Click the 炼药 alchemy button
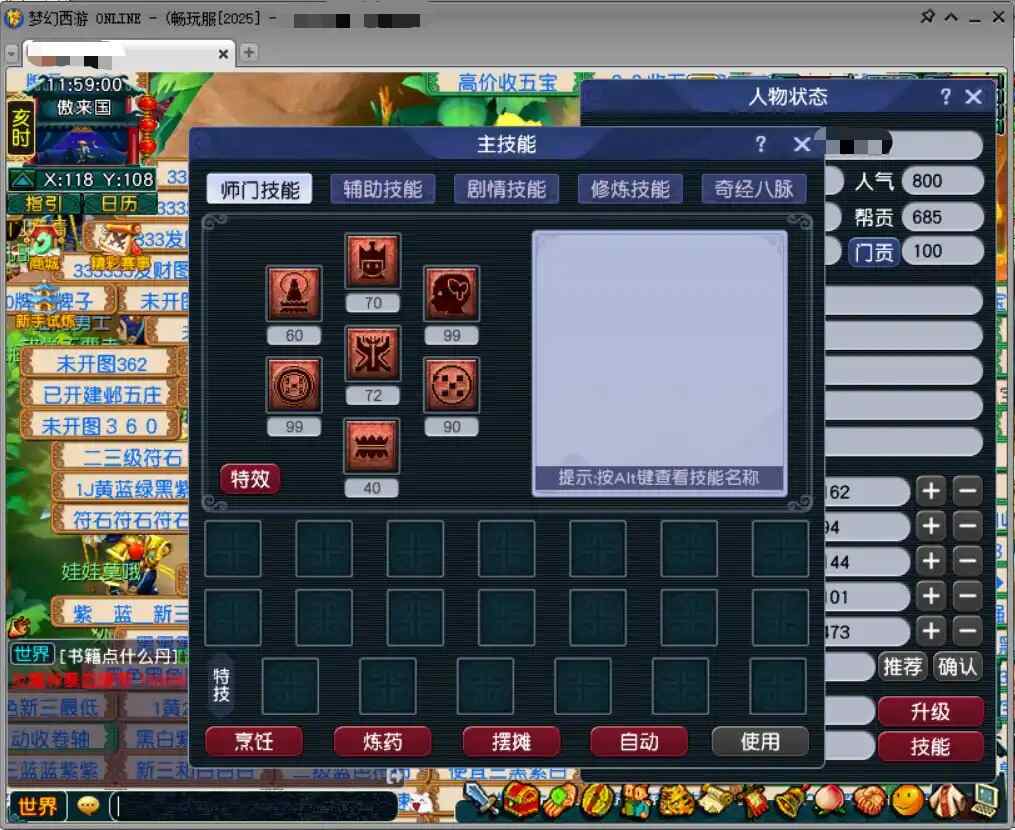 (x=382, y=741)
